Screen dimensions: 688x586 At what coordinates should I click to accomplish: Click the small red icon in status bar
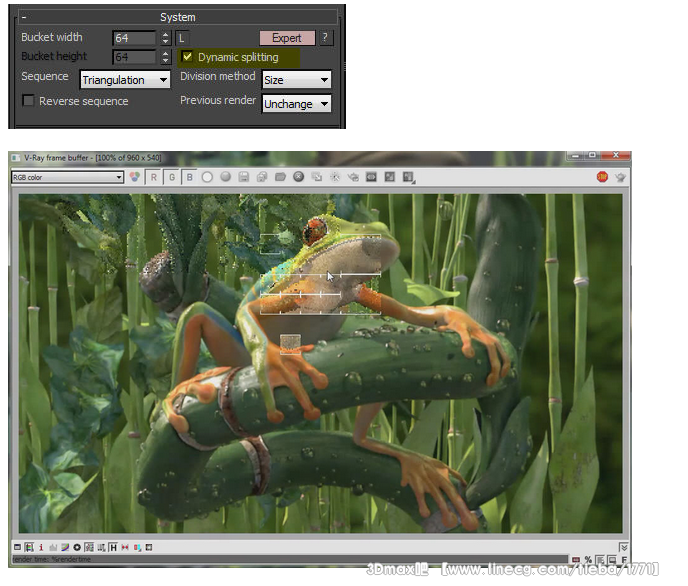point(576,559)
